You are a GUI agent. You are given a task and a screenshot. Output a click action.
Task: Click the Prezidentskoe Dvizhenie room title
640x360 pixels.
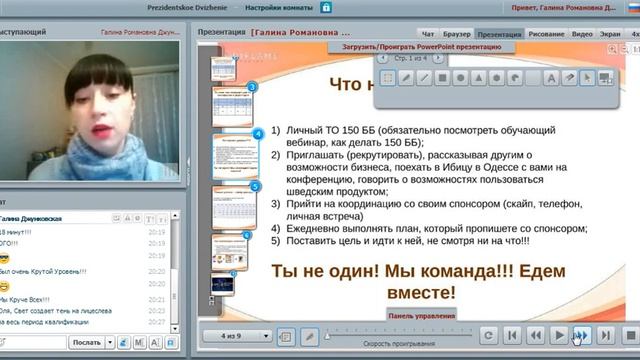coord(187,7)
